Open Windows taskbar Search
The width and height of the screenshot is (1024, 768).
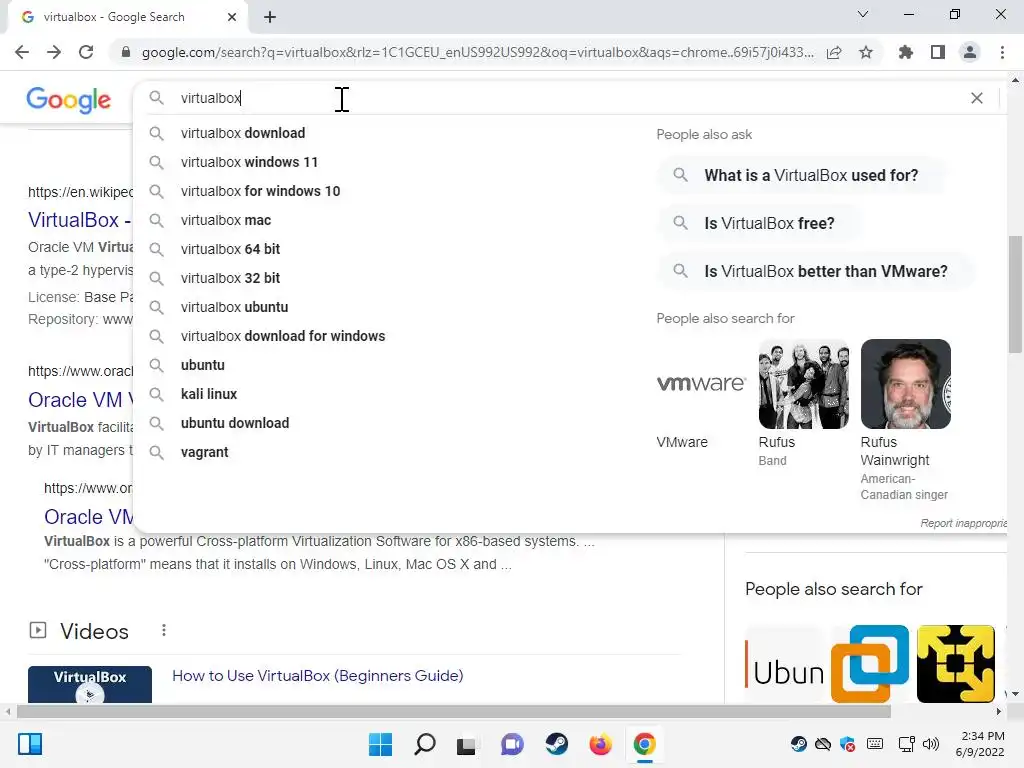(x=425, y=744)
